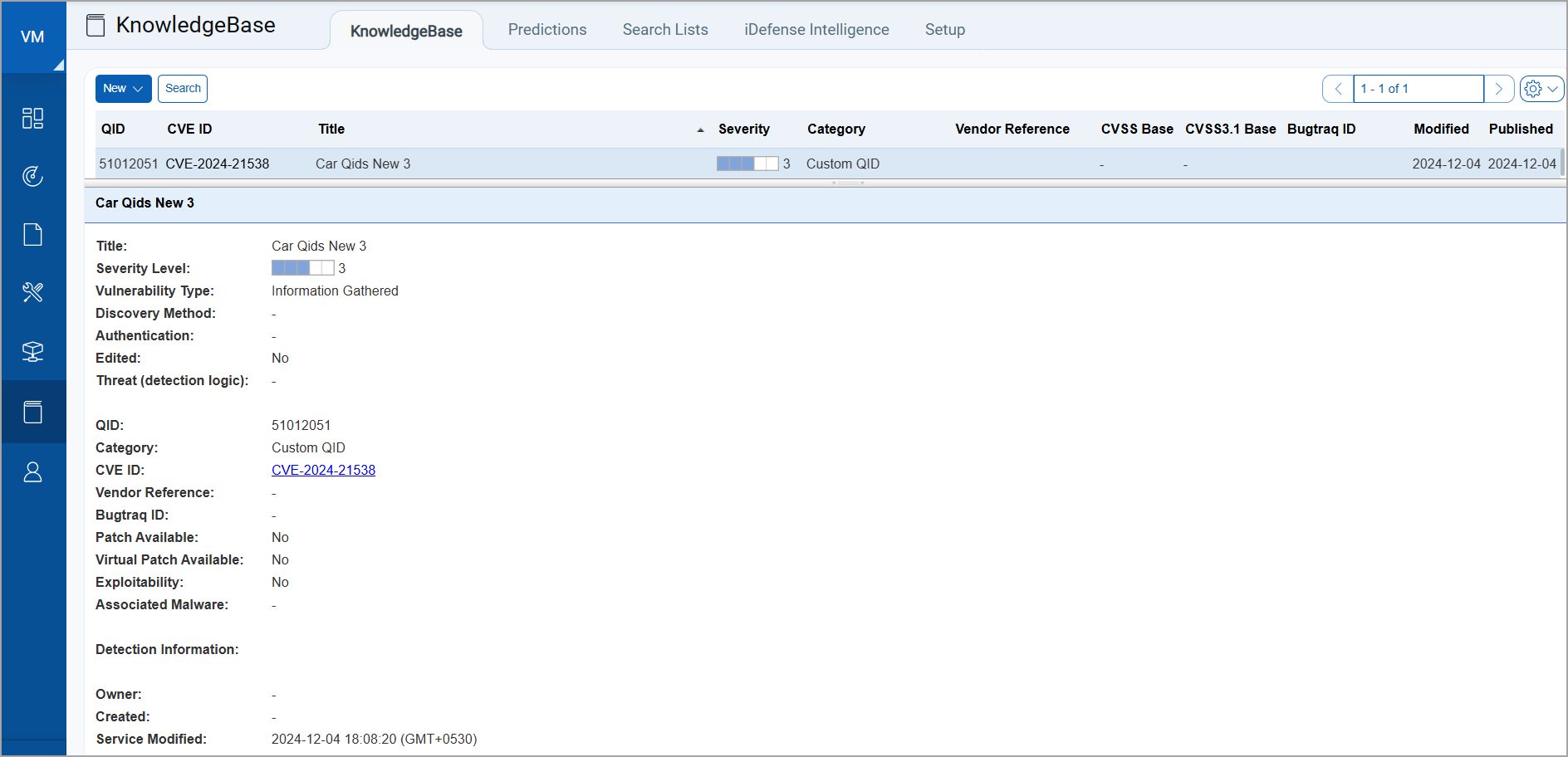Open the Assets cube icon in the sidebar
Screen dimensions: 1568x757
point(32,351)
